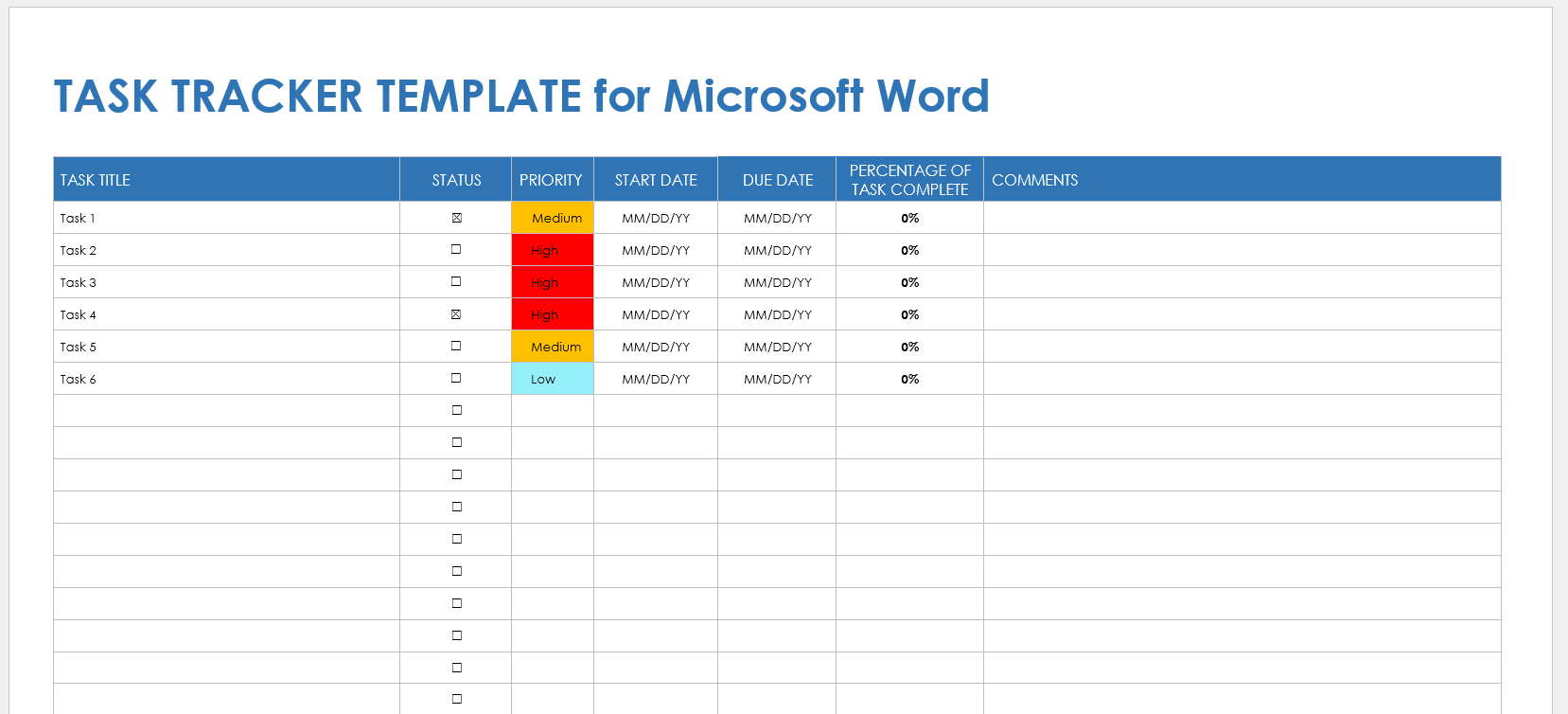Click the PERCENTAGE OF TASK COMPLETE header
Viewport: 1568px width, 714px height.
909,180
